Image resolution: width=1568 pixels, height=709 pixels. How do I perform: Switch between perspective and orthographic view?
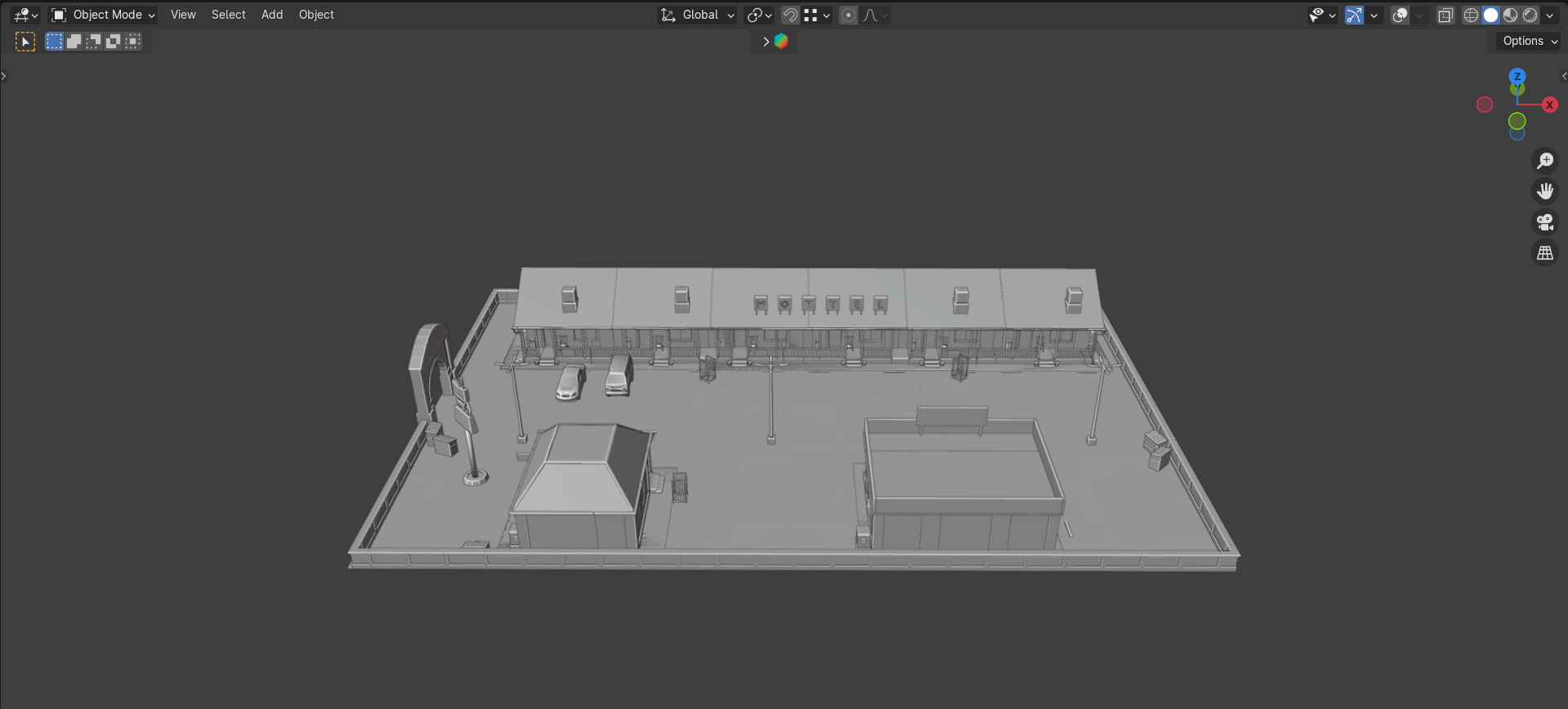(1545, 253)
